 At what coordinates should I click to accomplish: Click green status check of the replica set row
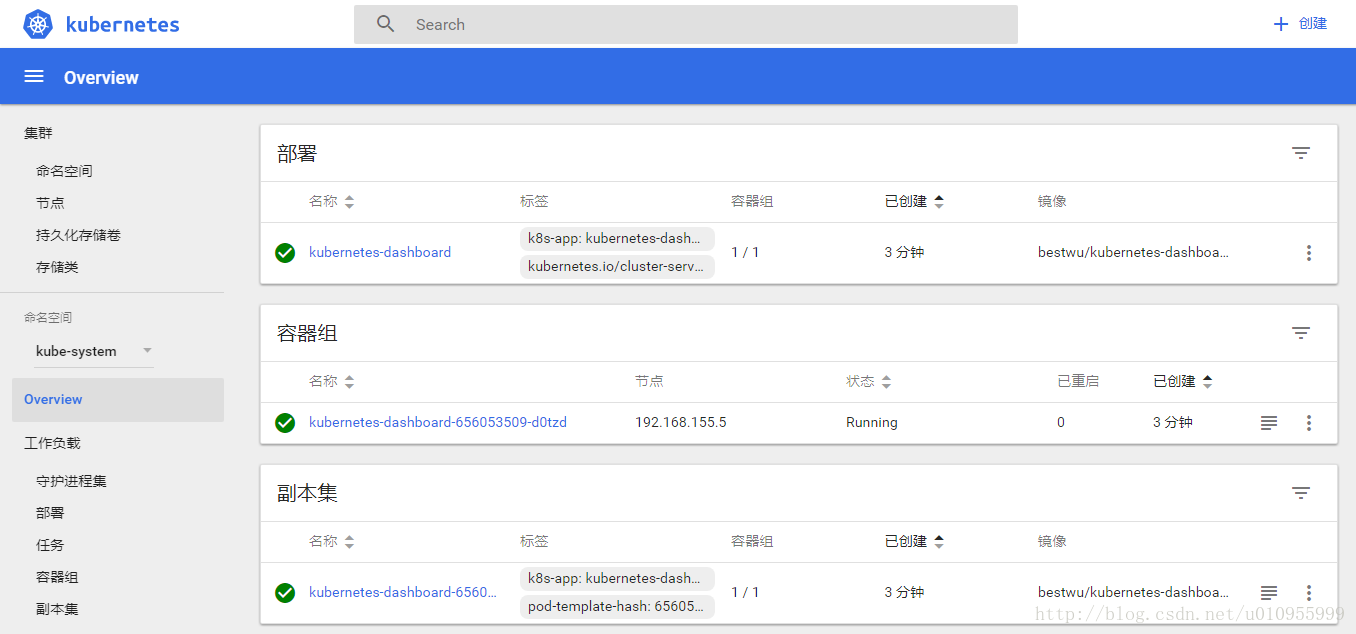(x=285, y=593)
